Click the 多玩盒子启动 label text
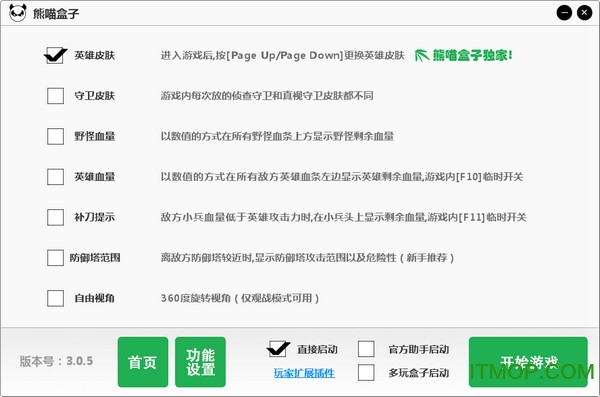Viewport: 600px width, 397px height. pyautogui.click(x=419, y=373)
